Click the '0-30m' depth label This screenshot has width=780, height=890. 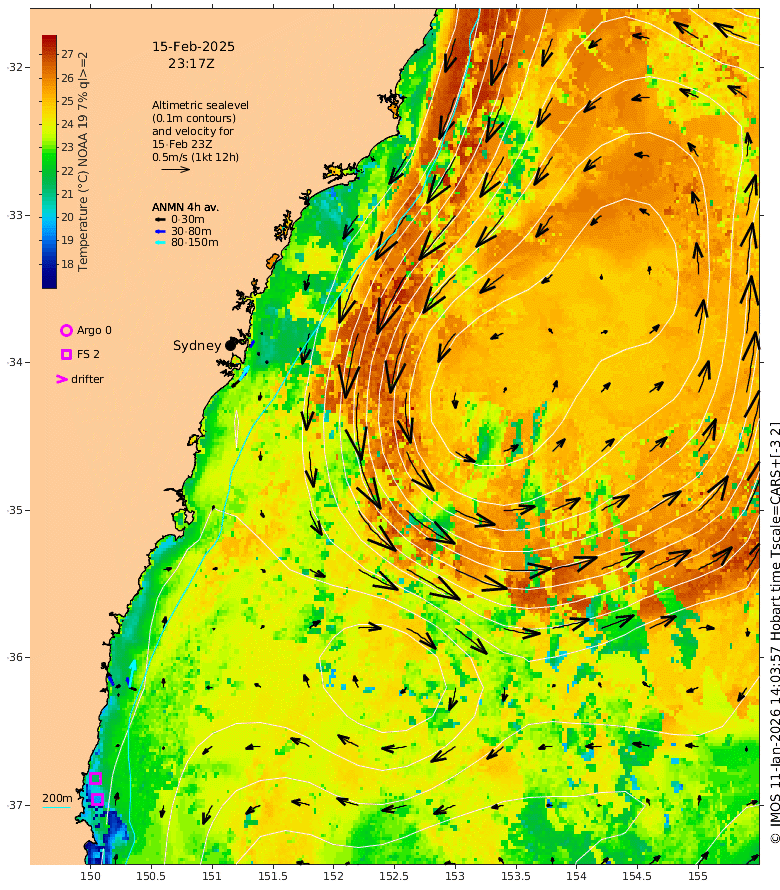pos(188,219)
